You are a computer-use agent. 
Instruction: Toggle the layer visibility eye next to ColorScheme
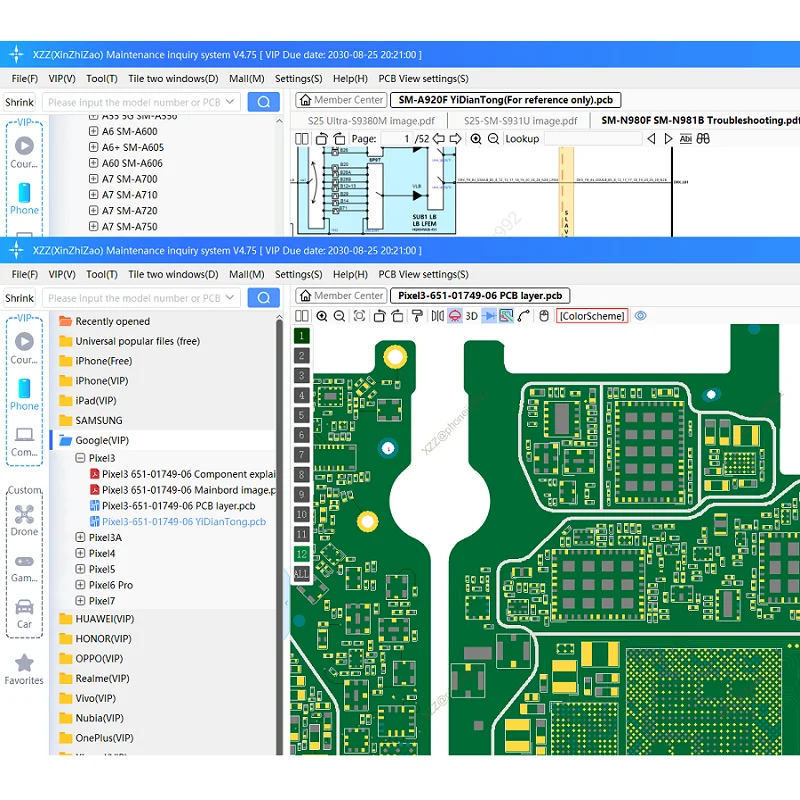pyautogui.click(x=640, y=316)
